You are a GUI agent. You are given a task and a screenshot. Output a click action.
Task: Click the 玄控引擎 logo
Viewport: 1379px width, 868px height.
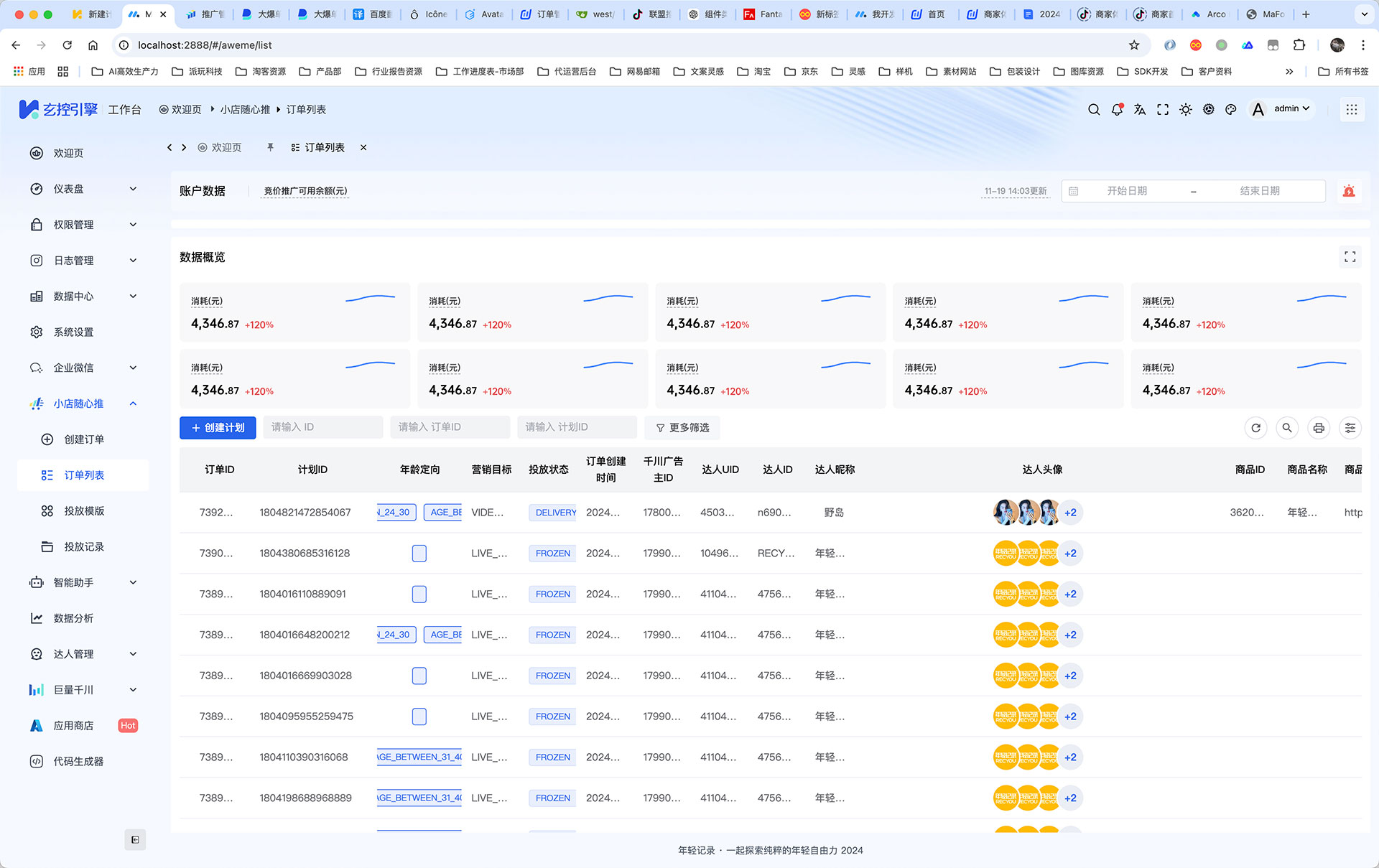[58, 109]
